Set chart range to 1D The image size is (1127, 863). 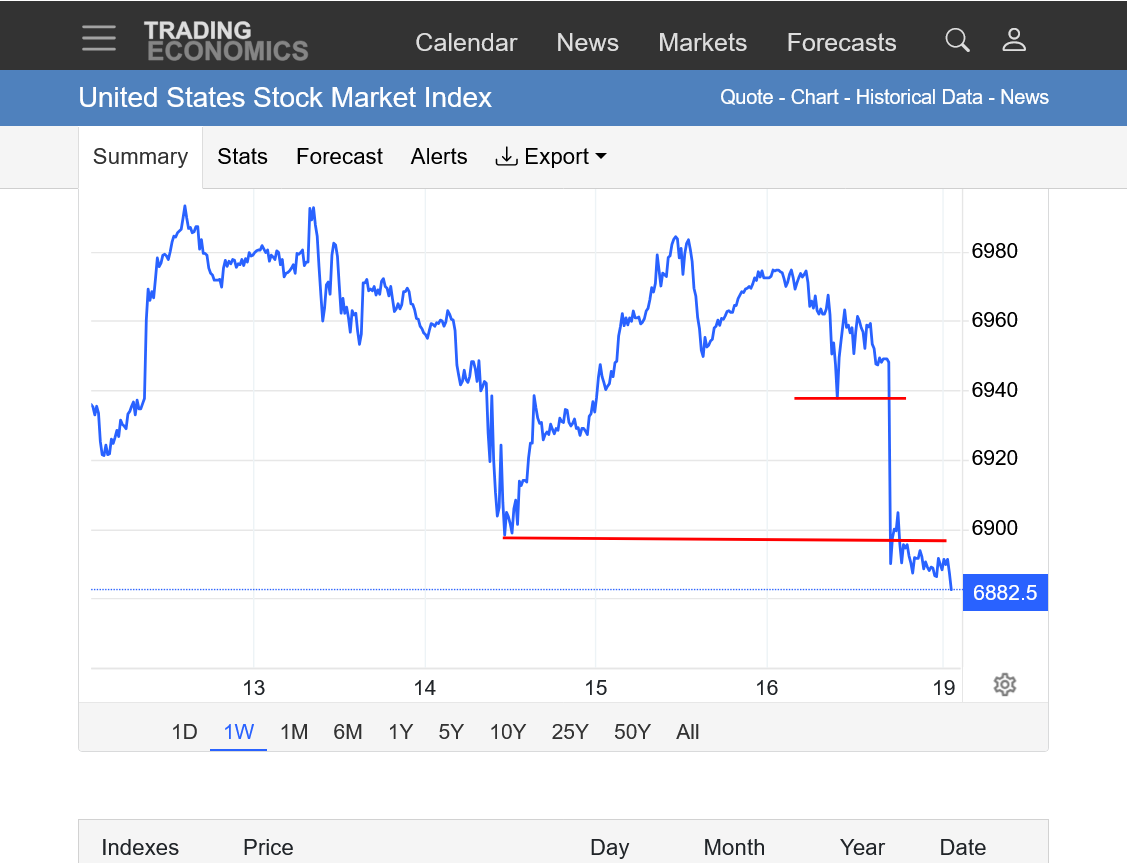pyautogui.click(x=184, y=732)
